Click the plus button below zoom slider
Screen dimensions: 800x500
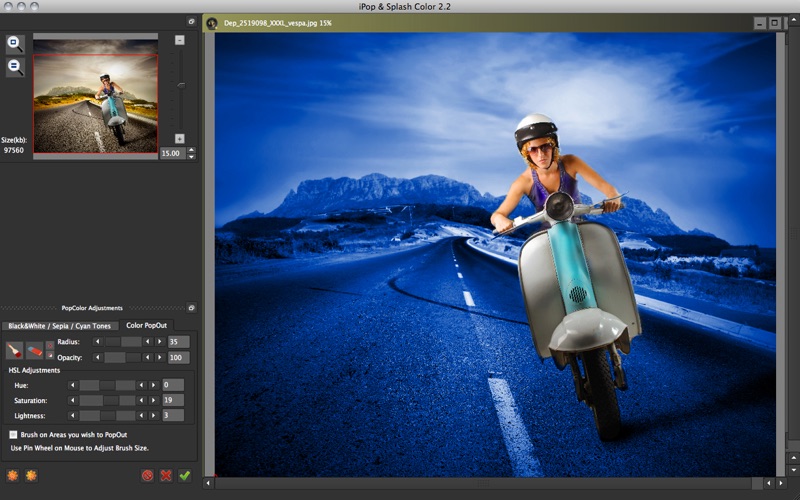click(x=179, y=138)
